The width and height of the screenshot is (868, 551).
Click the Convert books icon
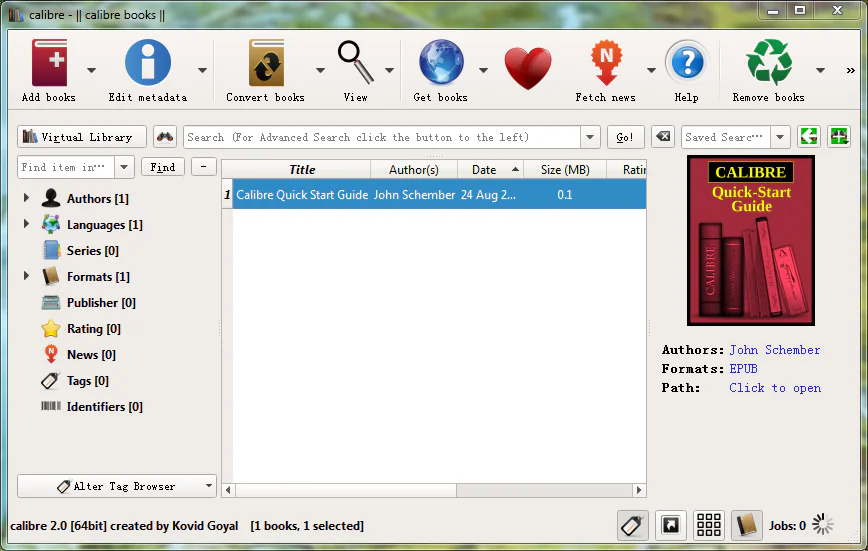click(x=265, y=63)
